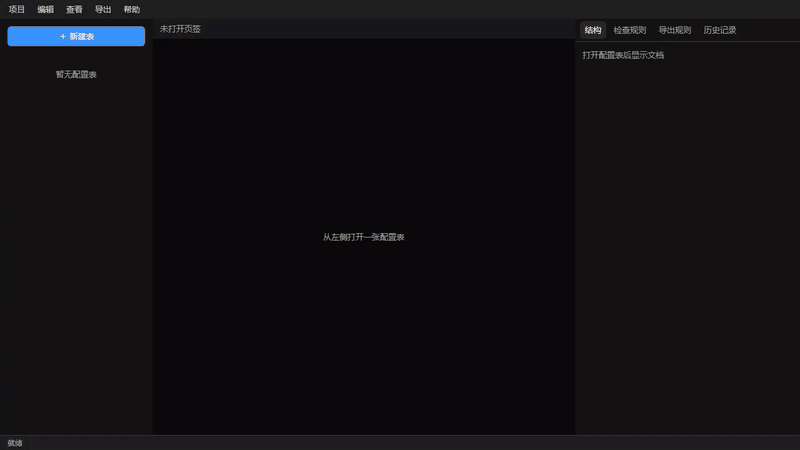Switch to the 检查规则 tab
This screenshot has width=800, height=450.
click(630, 30)
